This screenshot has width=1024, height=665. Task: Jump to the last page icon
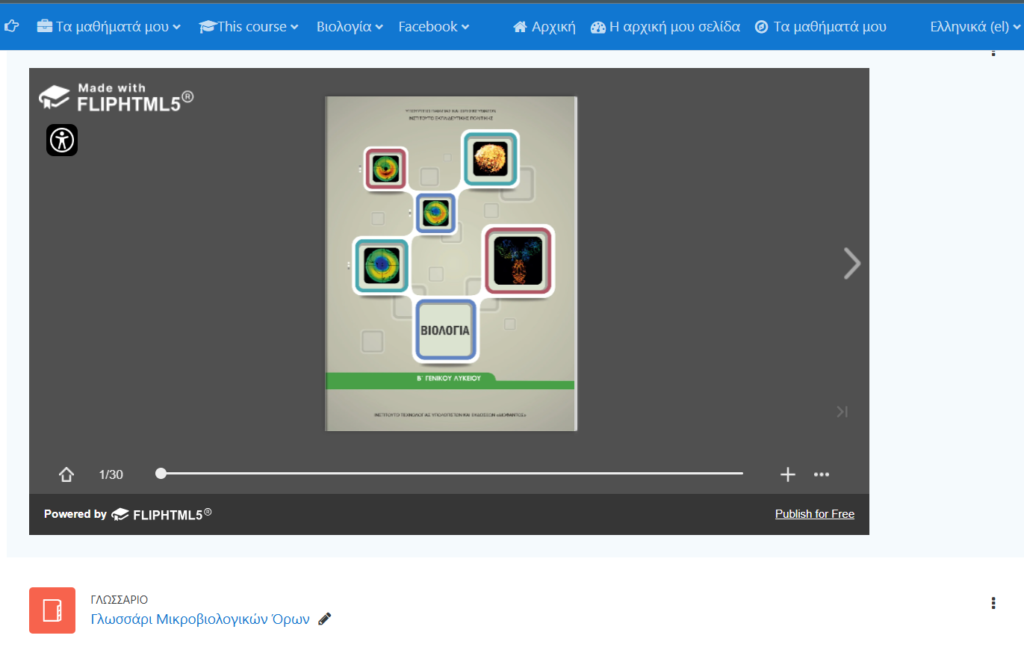coord(842,411)
